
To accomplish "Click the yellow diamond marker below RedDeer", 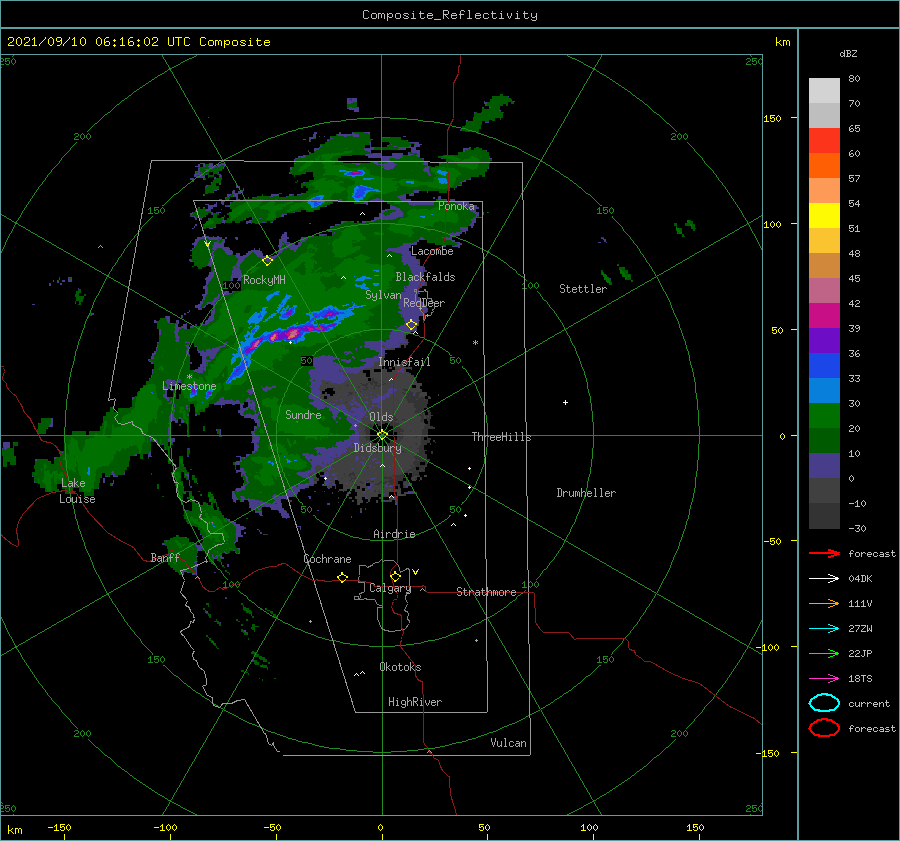I will pyautogui.click(x=412, y=325).
